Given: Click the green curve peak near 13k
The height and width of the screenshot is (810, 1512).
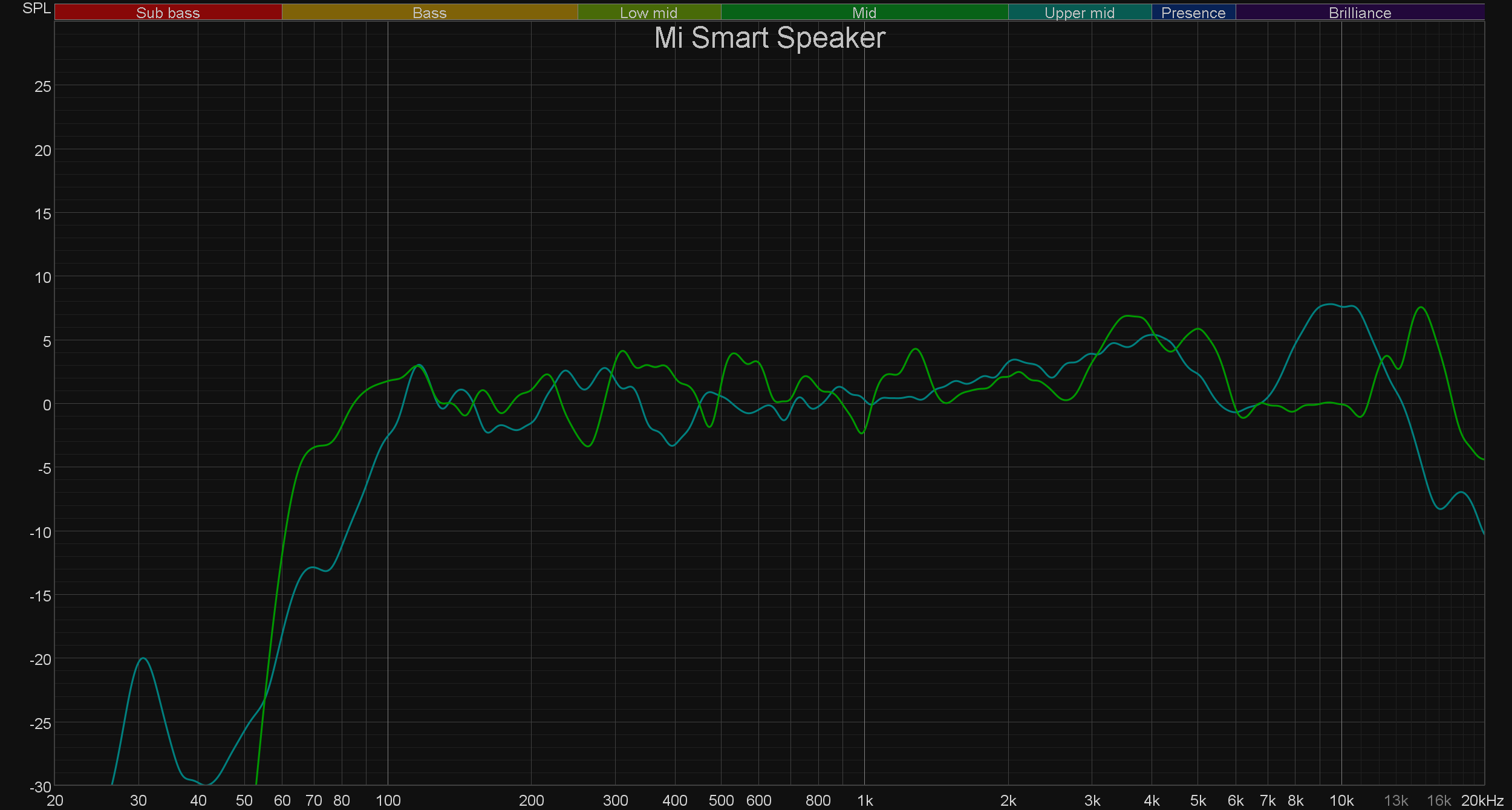Looking at the screenshot, I should pyautogui.click(x=1421, y=308).
